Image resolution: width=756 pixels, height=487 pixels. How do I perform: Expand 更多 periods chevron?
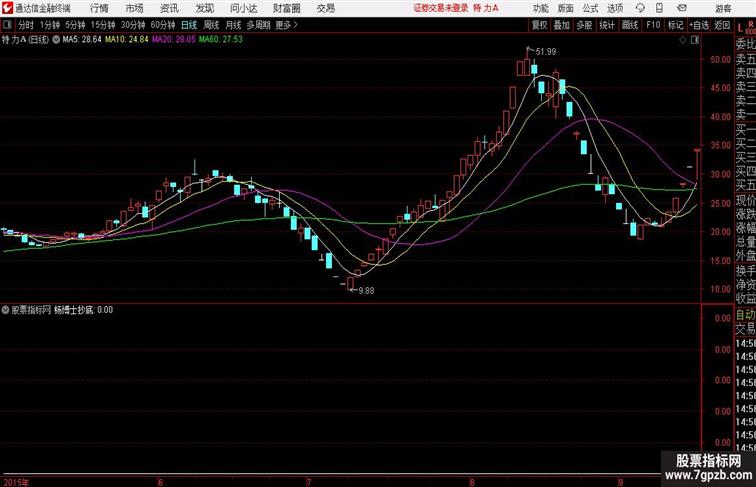click(x=296, y=25)
